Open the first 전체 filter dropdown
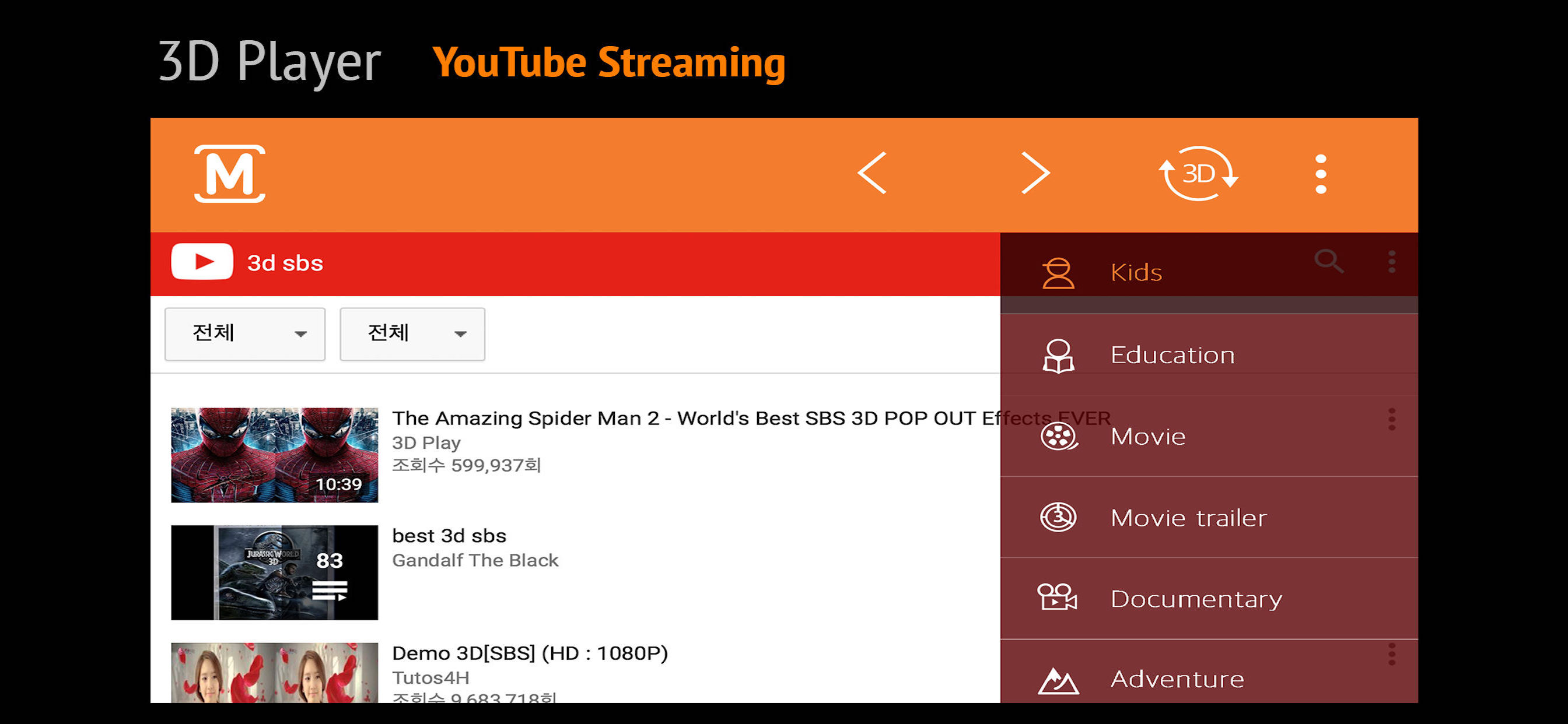Viewport: 1568px width, 724px height. 244,334
